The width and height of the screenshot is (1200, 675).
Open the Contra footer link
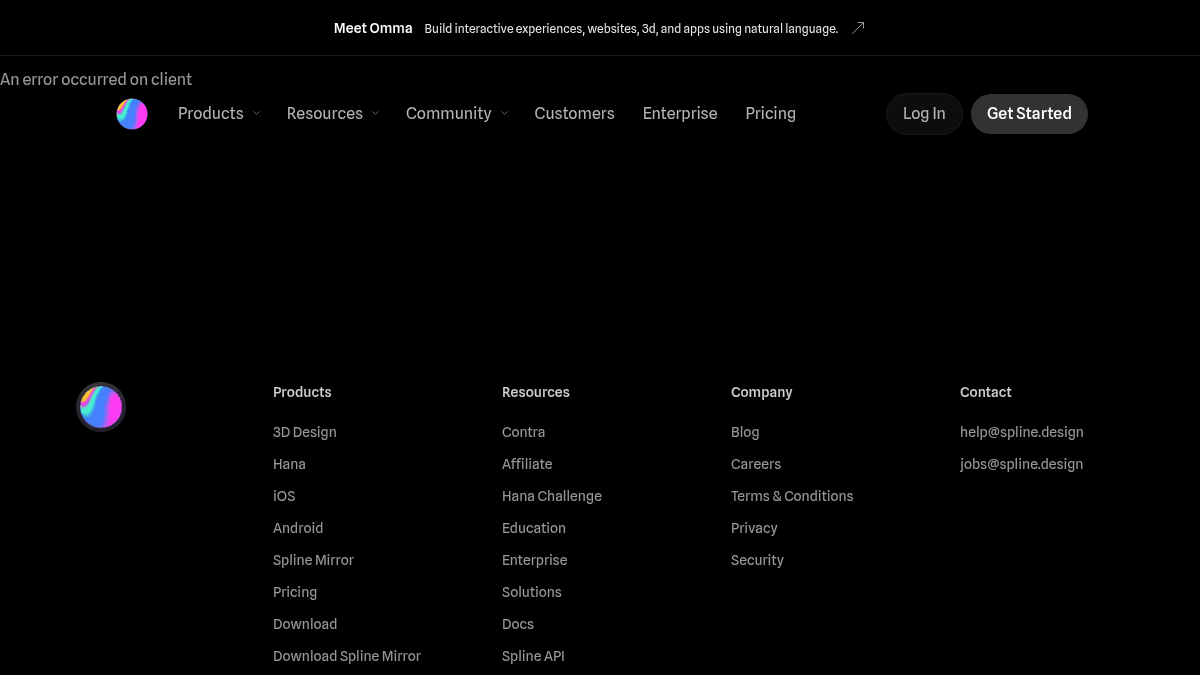coord(523,432)
